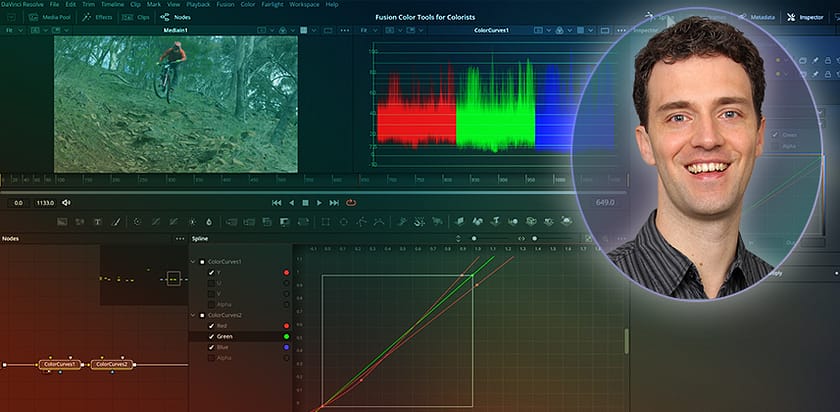The height and width of the screenshot is (412, 840).
Task: Toggle the Clips panel
Action: click(x=136, y=17)
